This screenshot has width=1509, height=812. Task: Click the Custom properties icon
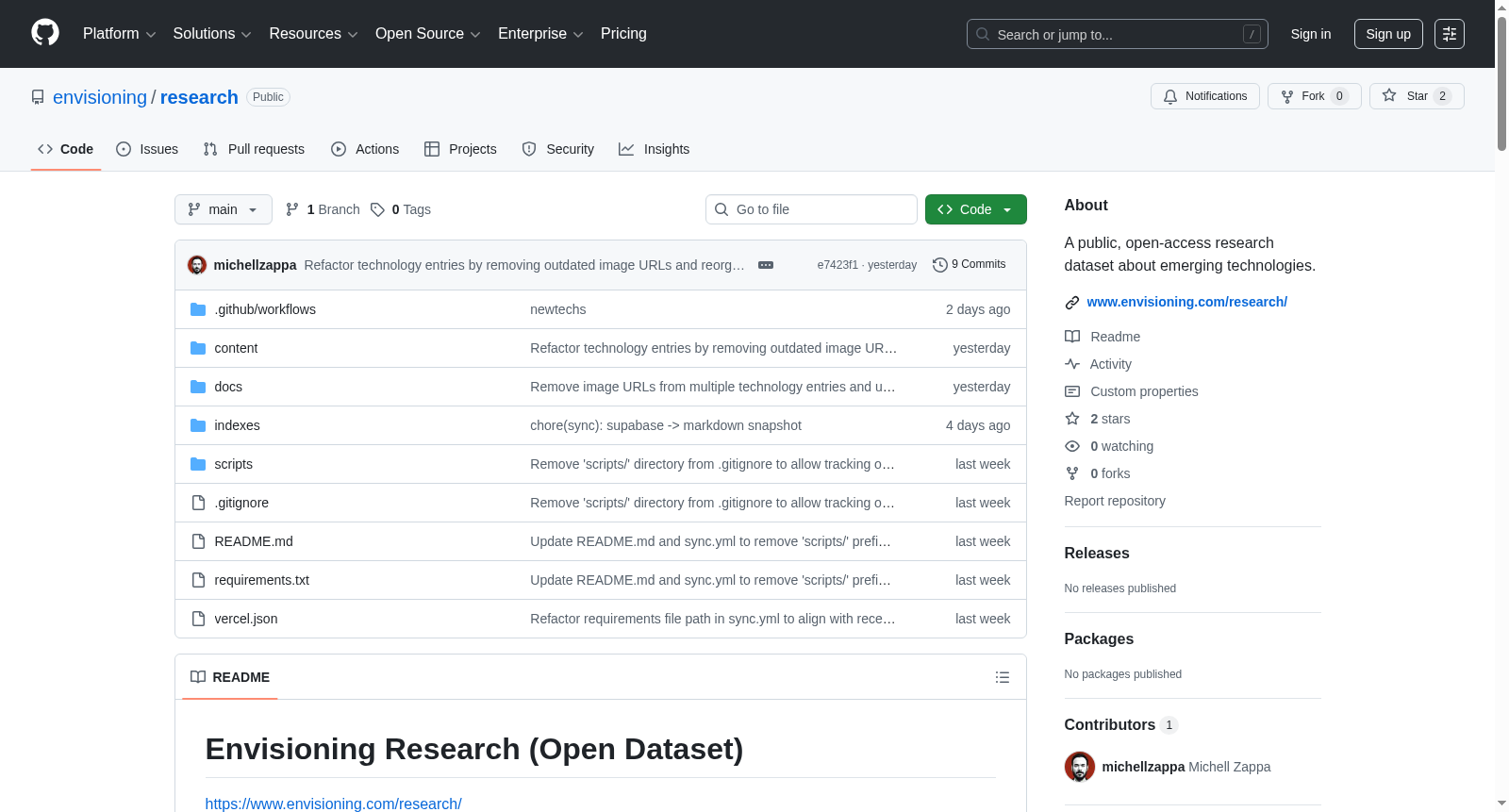pos(1072,391)
